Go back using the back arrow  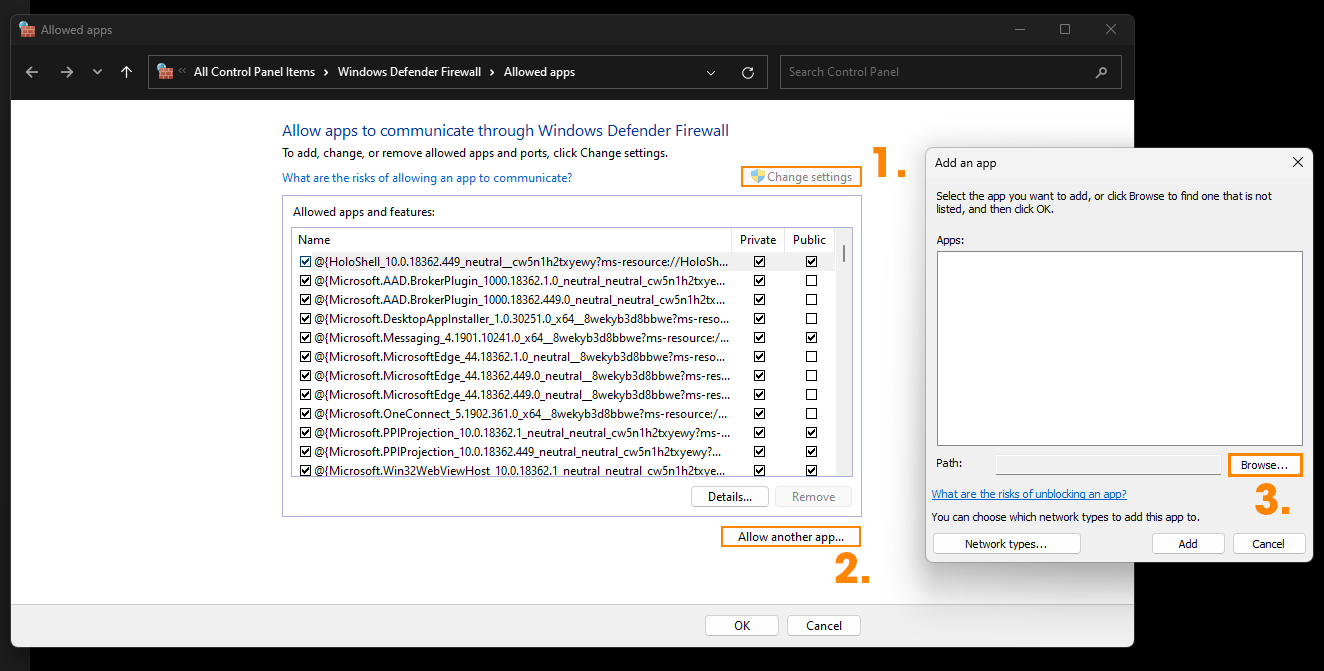pyautogui.click(x=32, y=72)
